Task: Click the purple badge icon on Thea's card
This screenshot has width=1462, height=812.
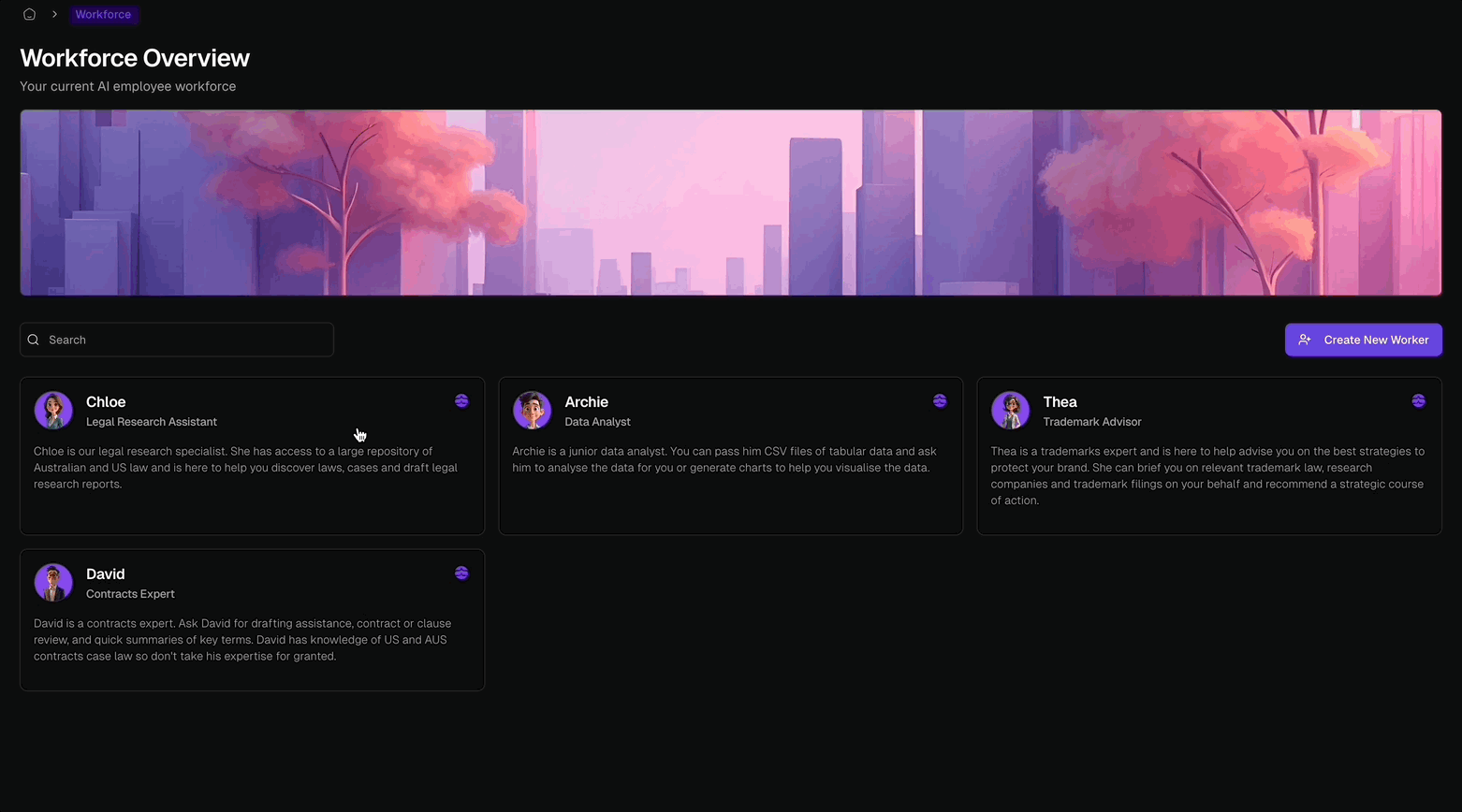Action: click(x=1418, y=400)
